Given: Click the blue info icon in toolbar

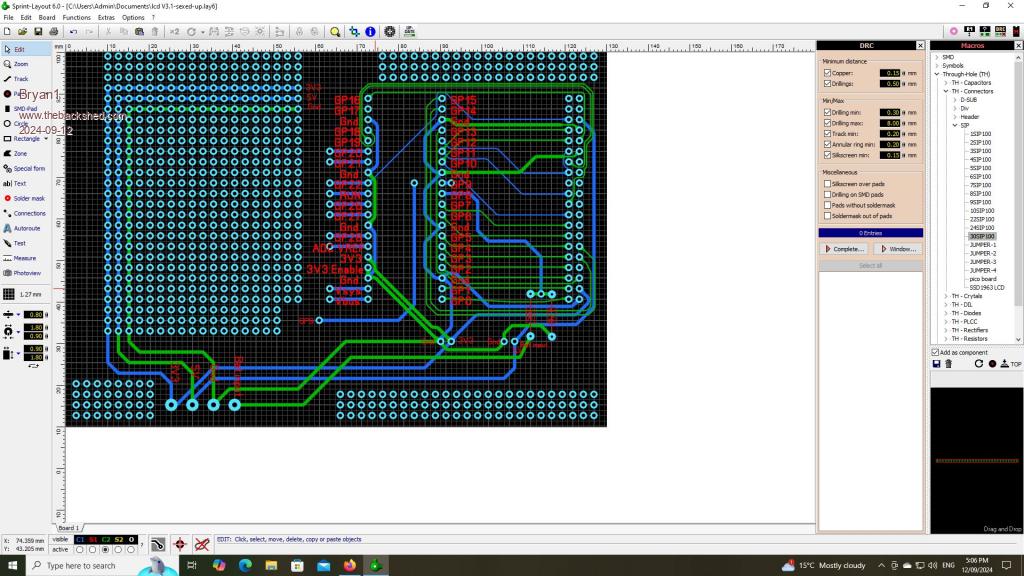Looking at the screenshot, I should coord(370,32).
